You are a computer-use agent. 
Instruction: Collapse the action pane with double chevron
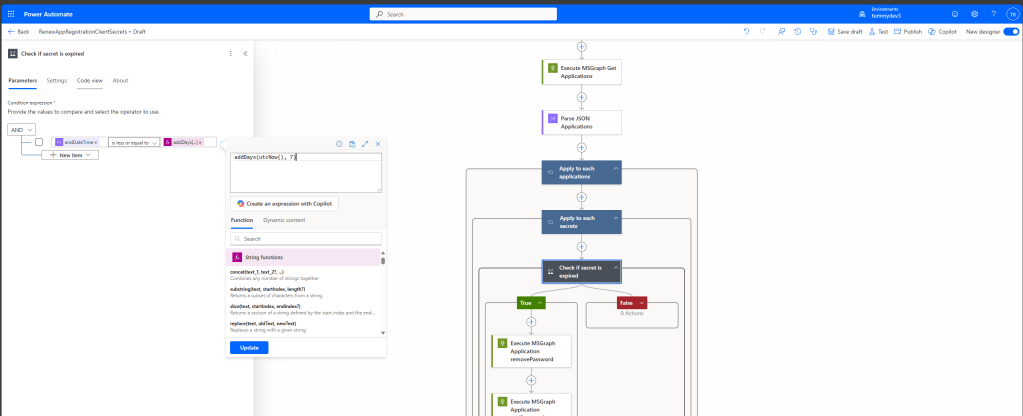pos(245,53)
